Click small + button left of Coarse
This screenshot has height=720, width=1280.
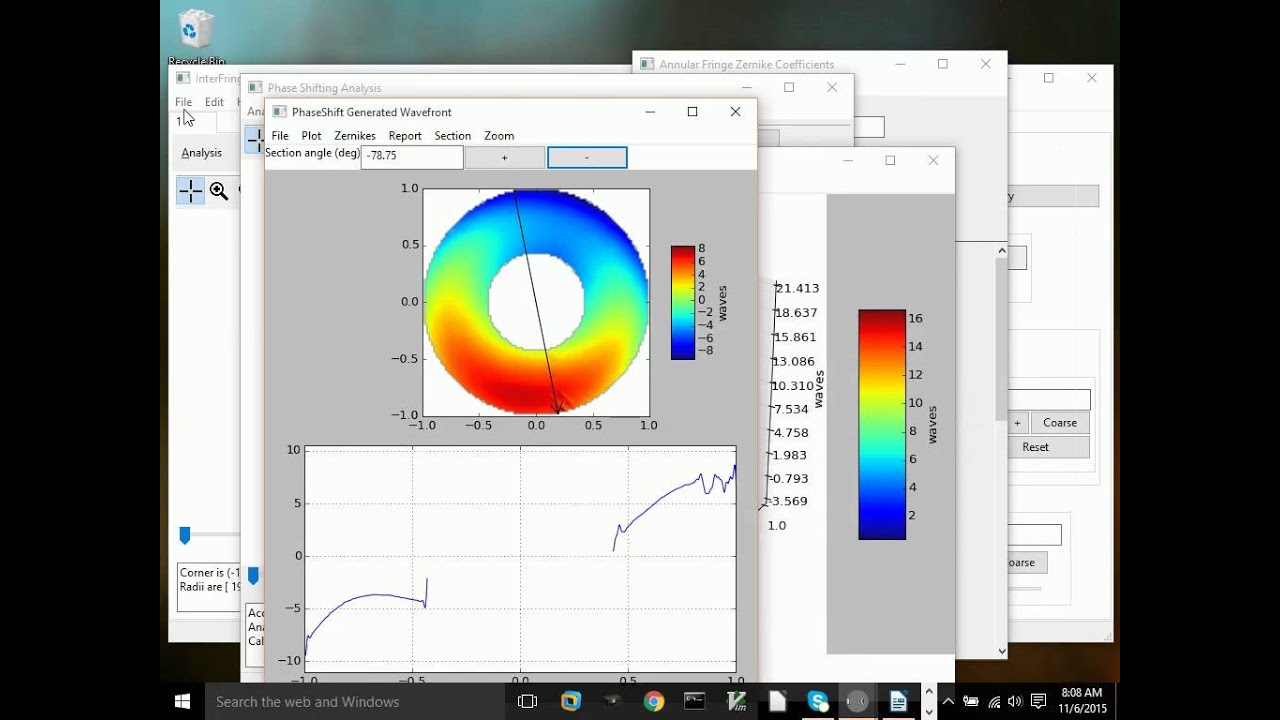[x=1017, y=423]
